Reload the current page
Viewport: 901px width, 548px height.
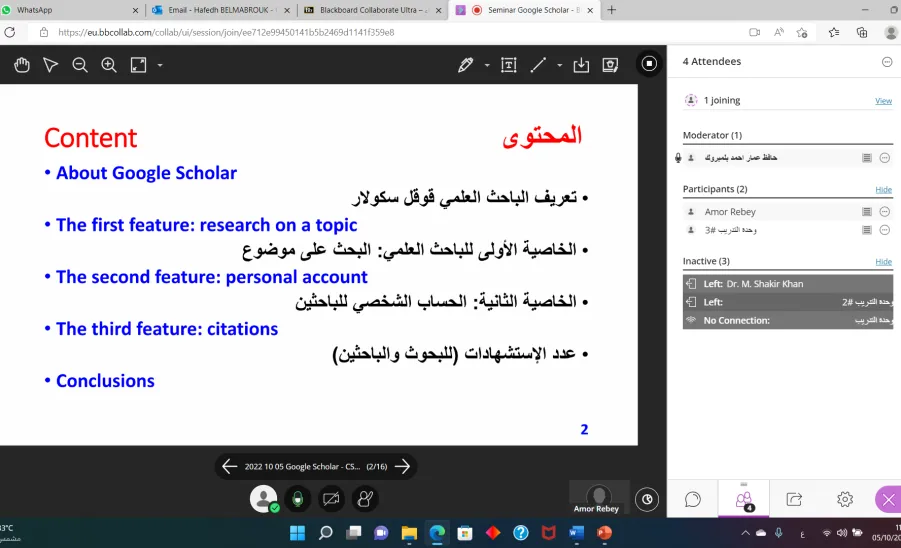point(10,32)
